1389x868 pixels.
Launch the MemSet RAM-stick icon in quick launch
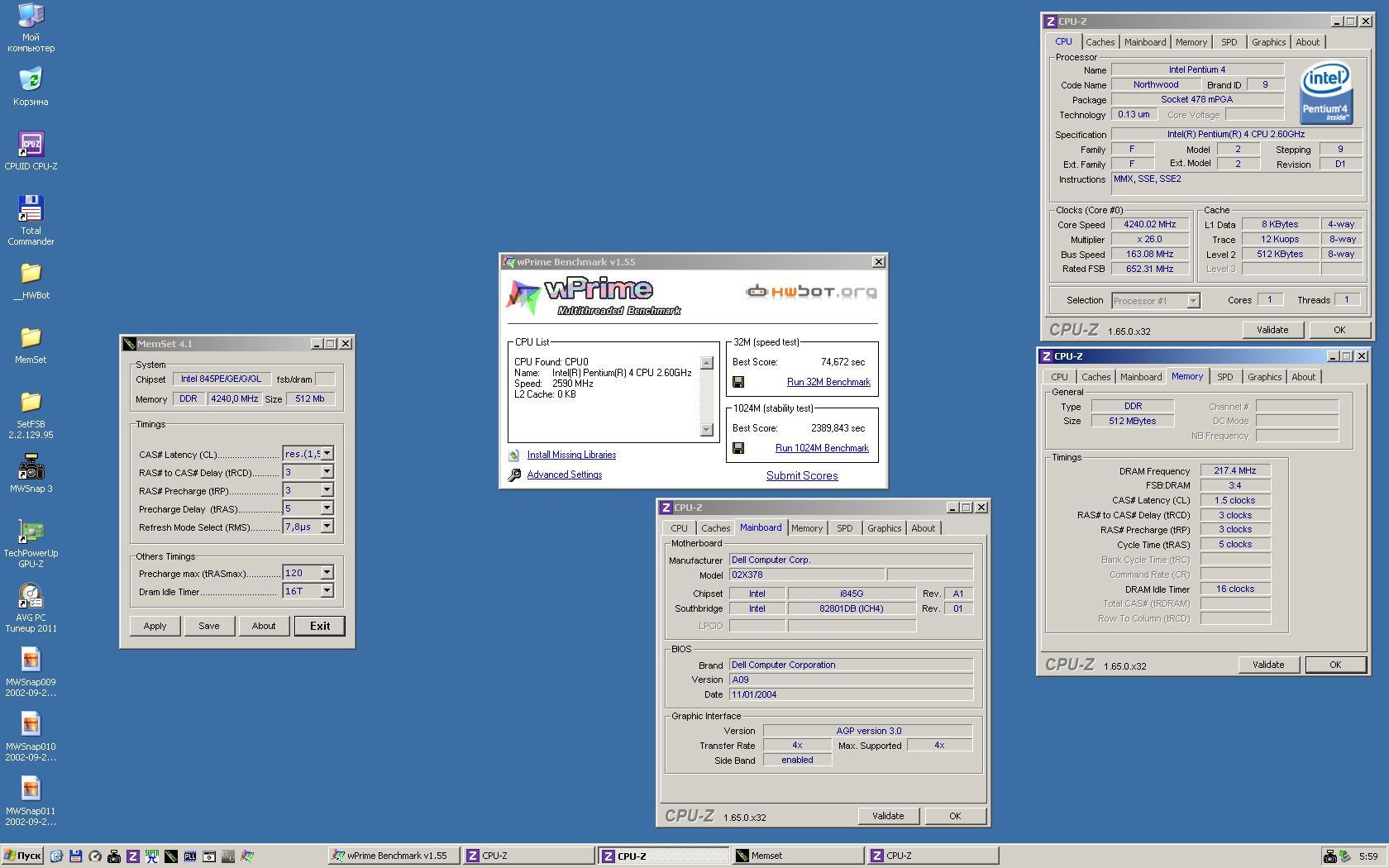[170, 856]
